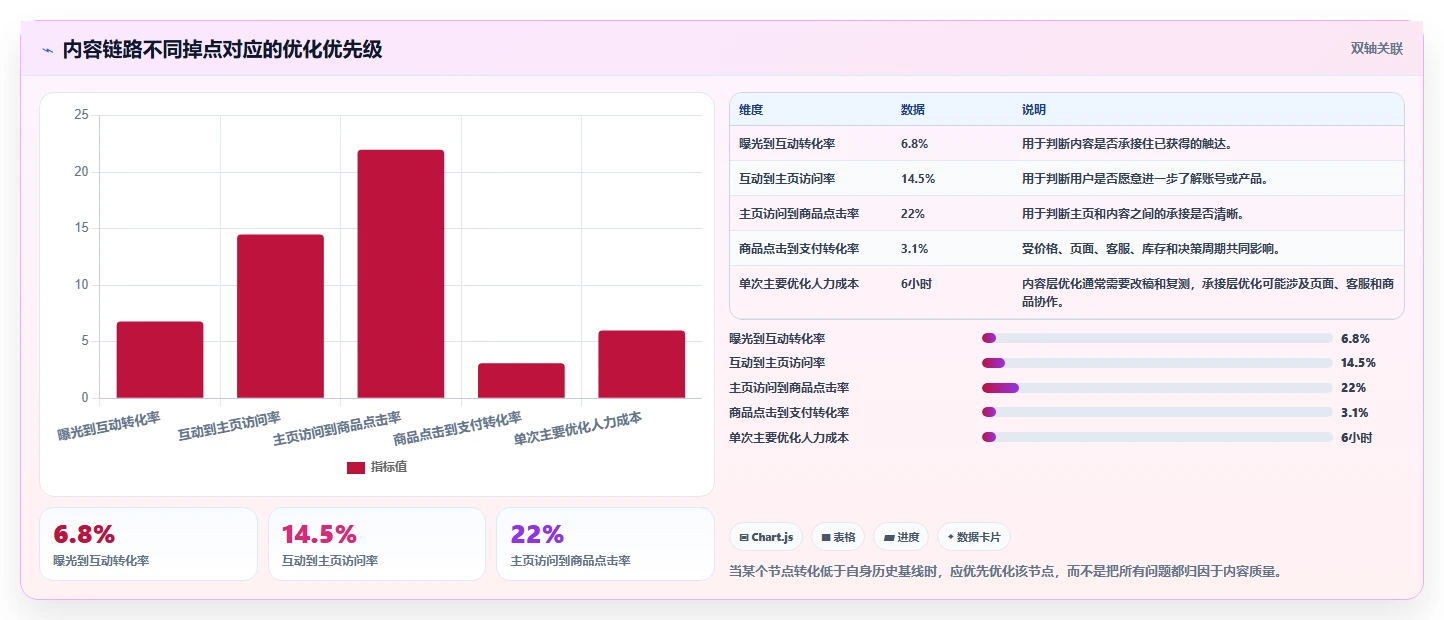Viewport: 1444px width, 620px height.
Task: Click the 维度 table column header
Action: [x=751, y=110]
